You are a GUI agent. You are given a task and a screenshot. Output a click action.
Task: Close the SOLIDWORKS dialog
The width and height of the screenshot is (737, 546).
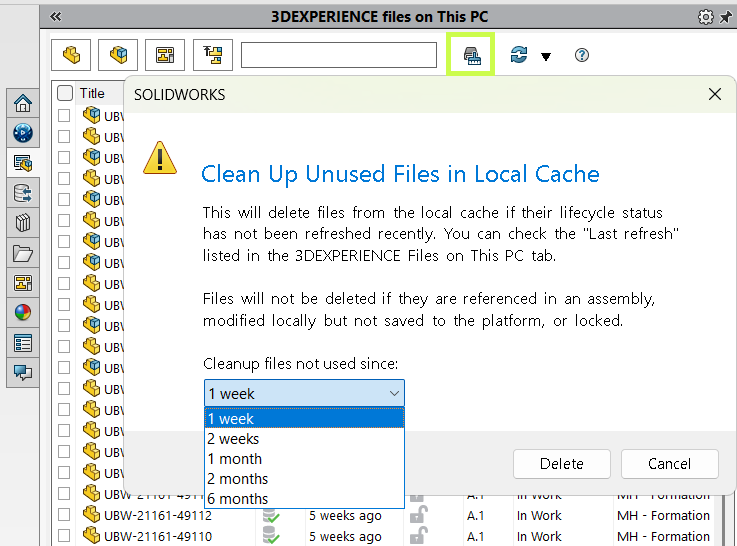coord(714,94)
